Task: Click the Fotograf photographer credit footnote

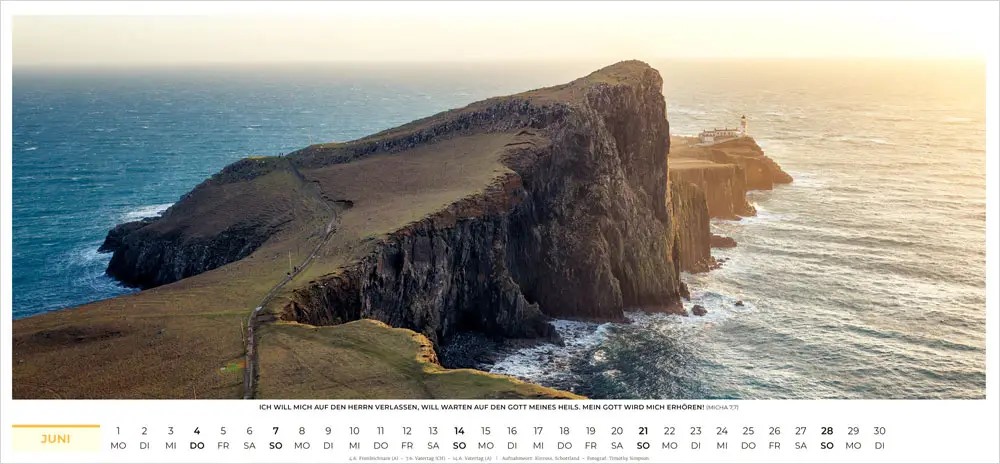Action: click(617, 458)
